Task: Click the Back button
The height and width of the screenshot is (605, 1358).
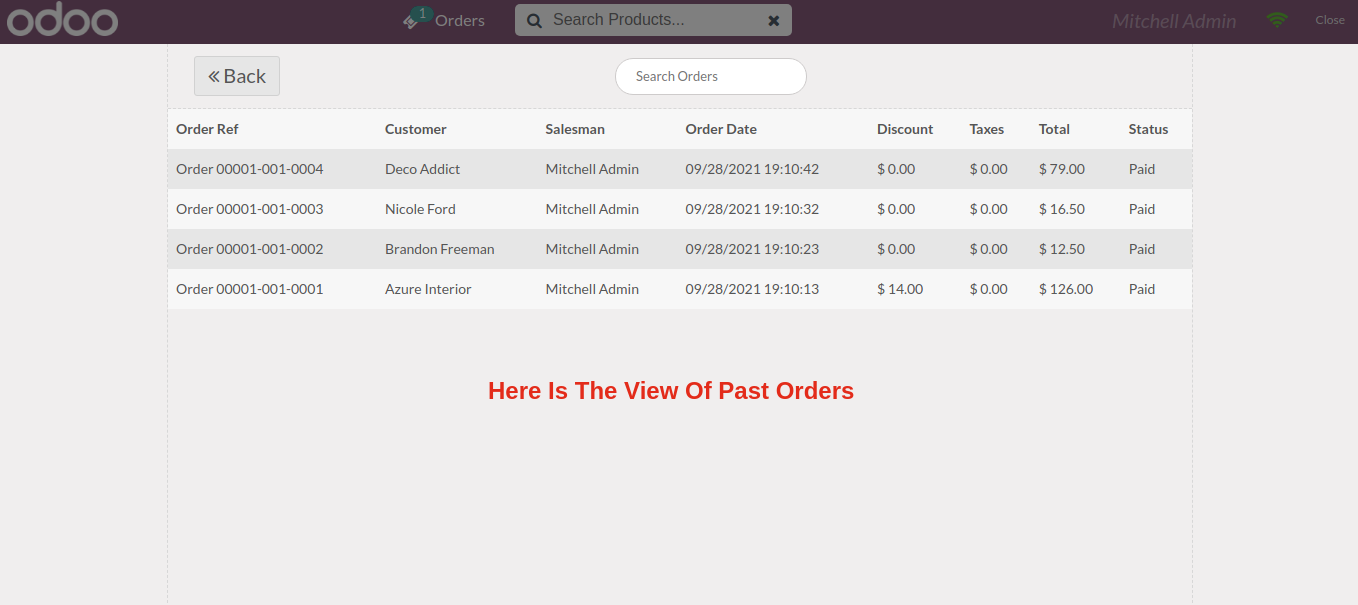Action: [x=237, y=76]
